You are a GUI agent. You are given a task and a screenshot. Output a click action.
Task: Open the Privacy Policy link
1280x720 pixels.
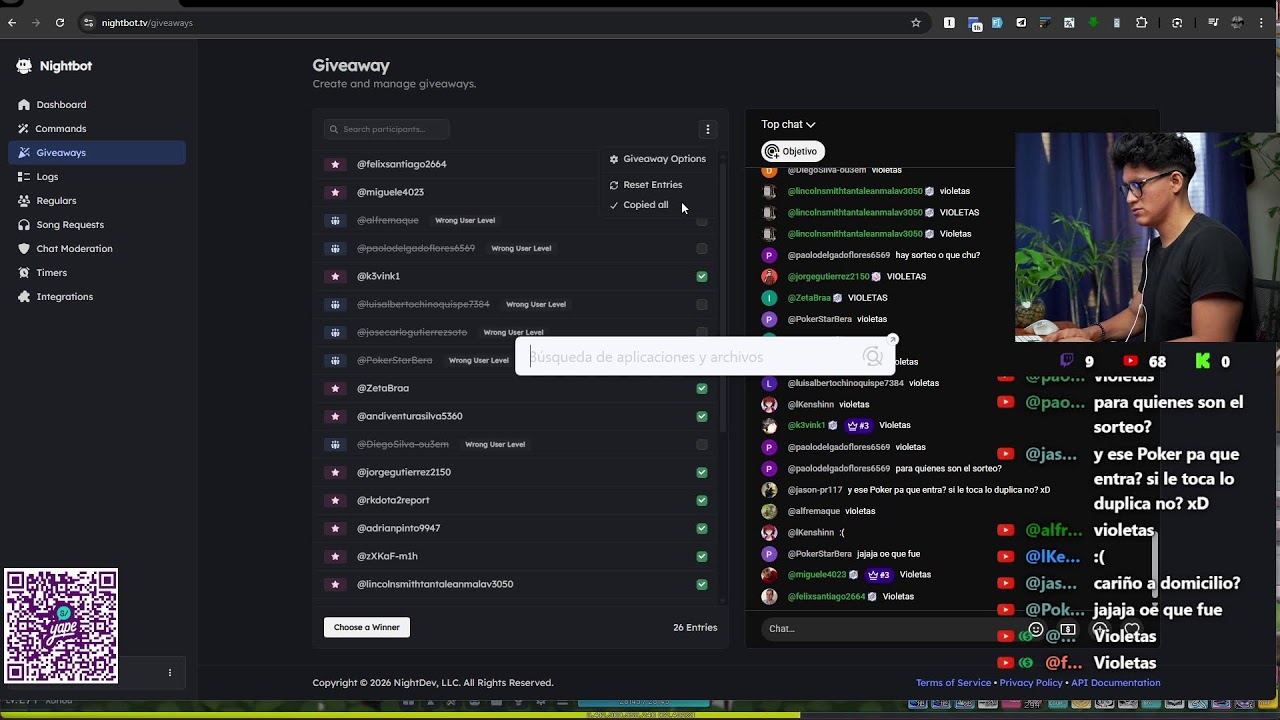click(x=1031, y=683)
